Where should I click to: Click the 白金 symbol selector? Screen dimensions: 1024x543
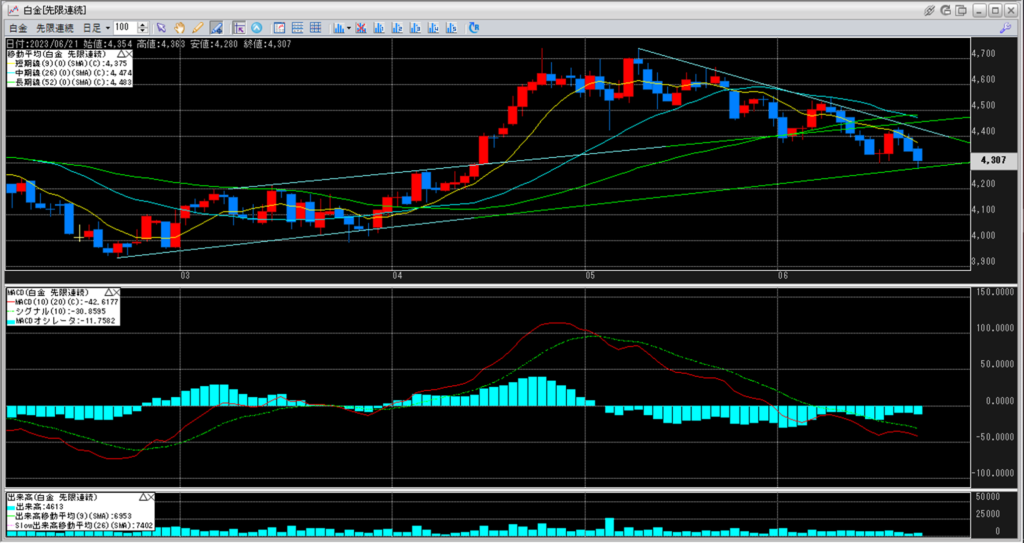click(16, 27)
